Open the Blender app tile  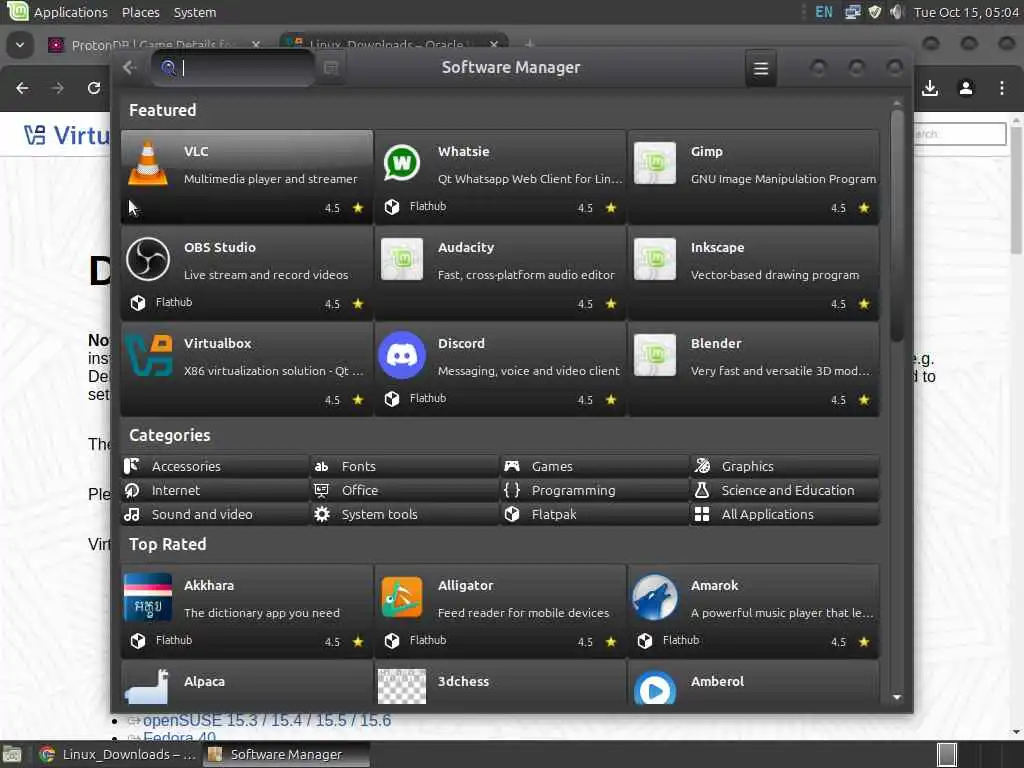point(753,368)
